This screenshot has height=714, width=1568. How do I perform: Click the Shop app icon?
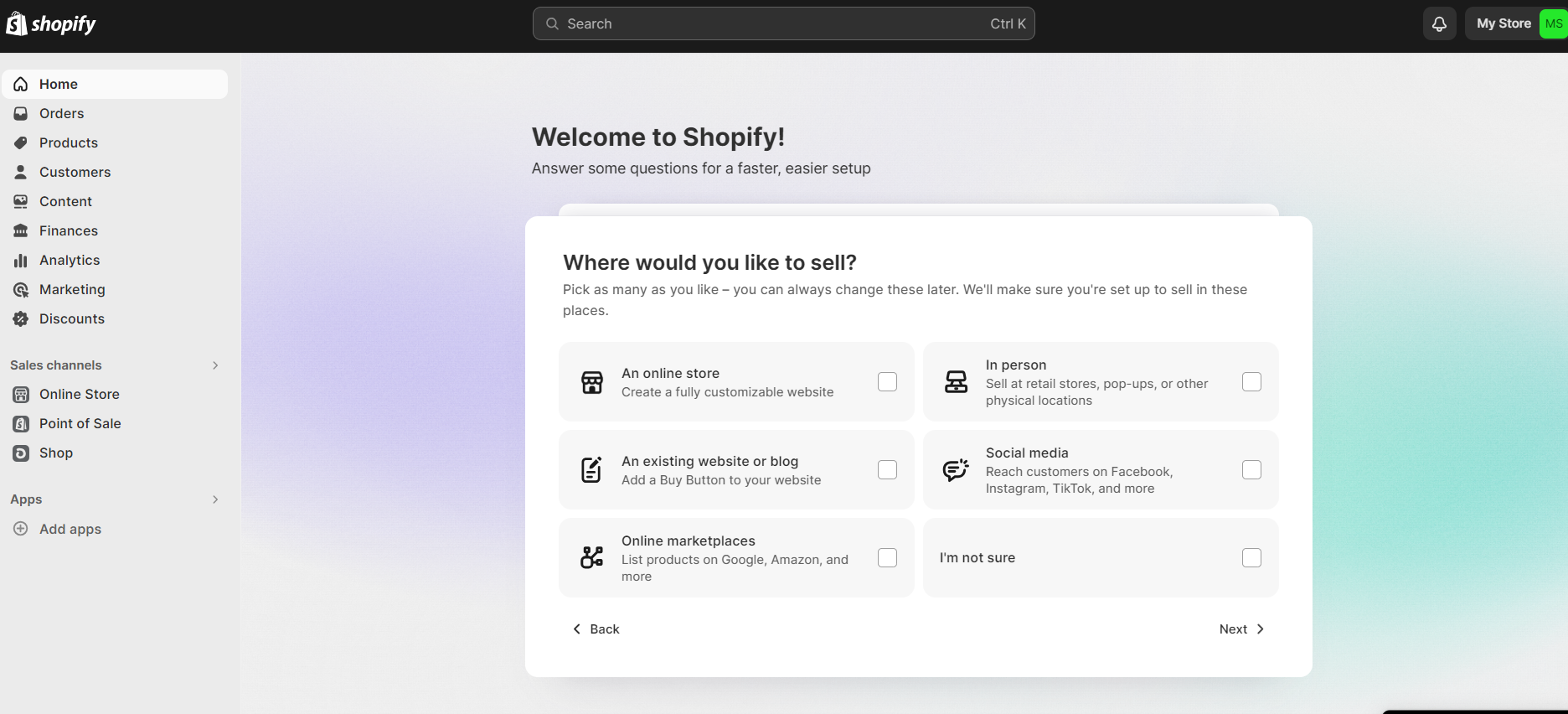point(21,453)
